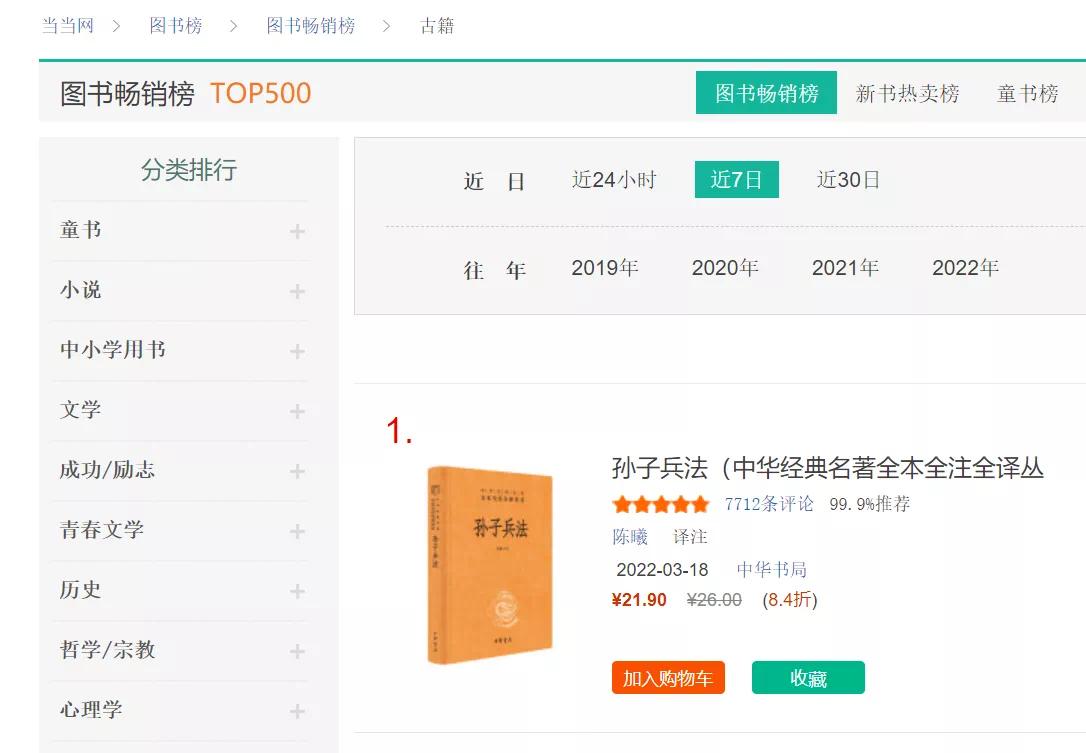Expand the 小说 category plus icon
1086x753 pixels.
coord(297,292)
